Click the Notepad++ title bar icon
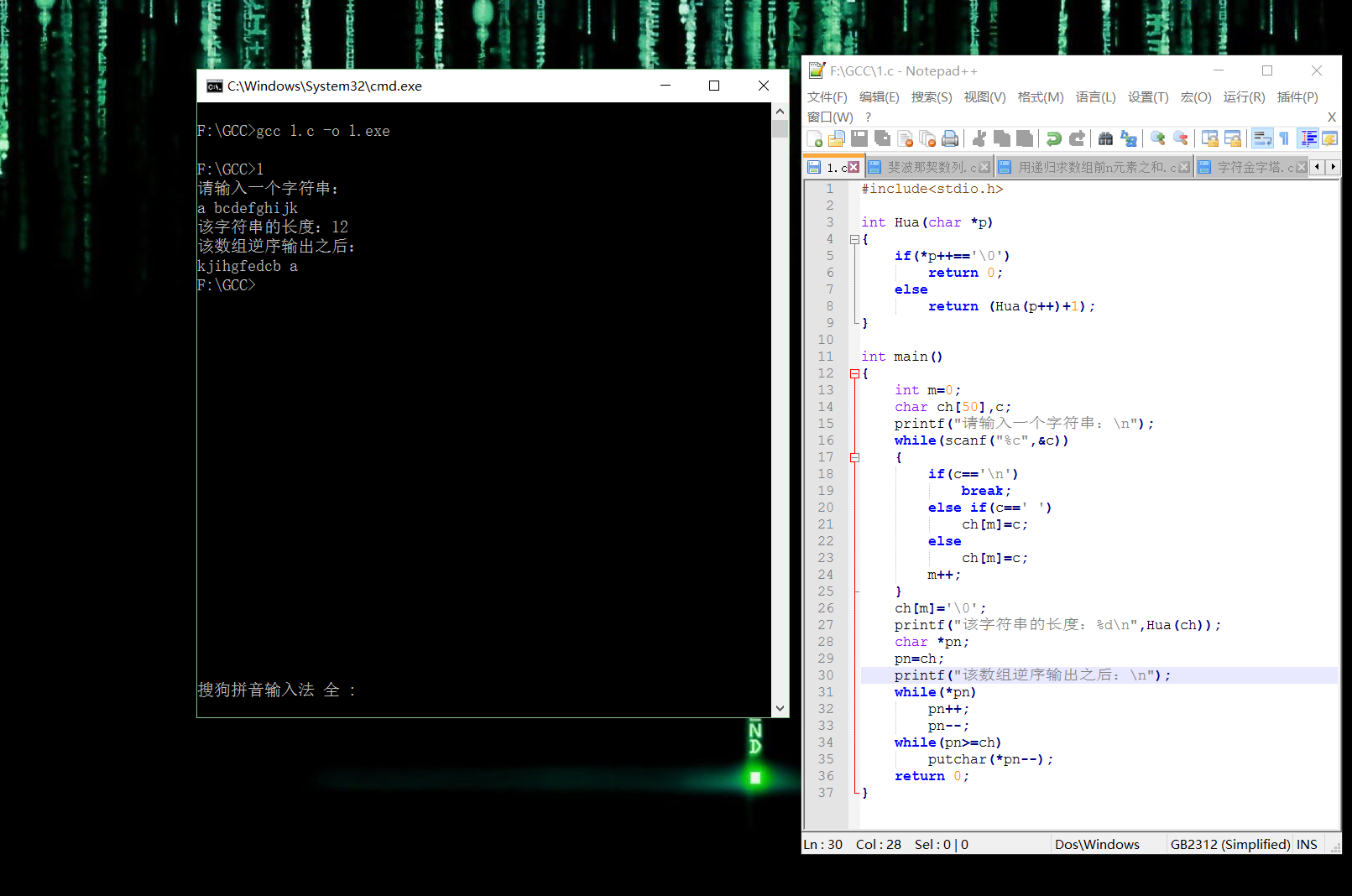 click(x=817, y=70)
